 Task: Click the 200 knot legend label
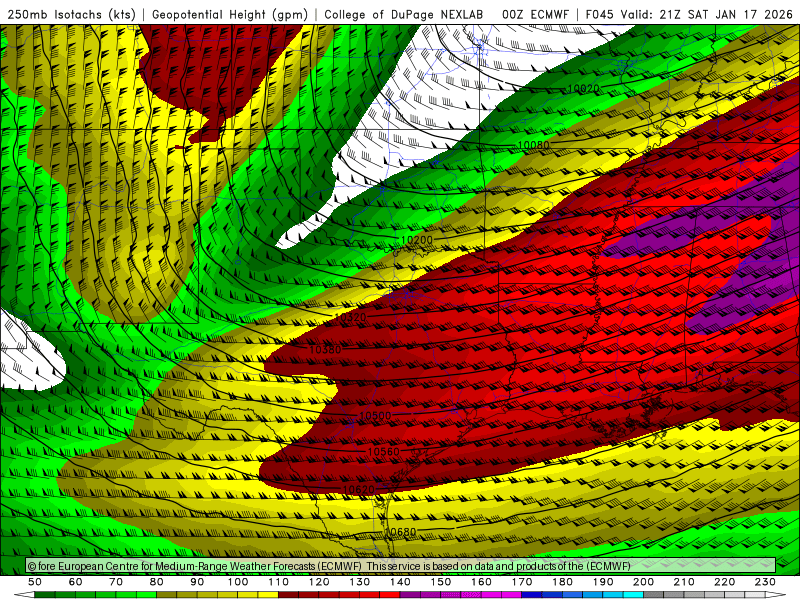pyautogui.click(x=643, y=582)
